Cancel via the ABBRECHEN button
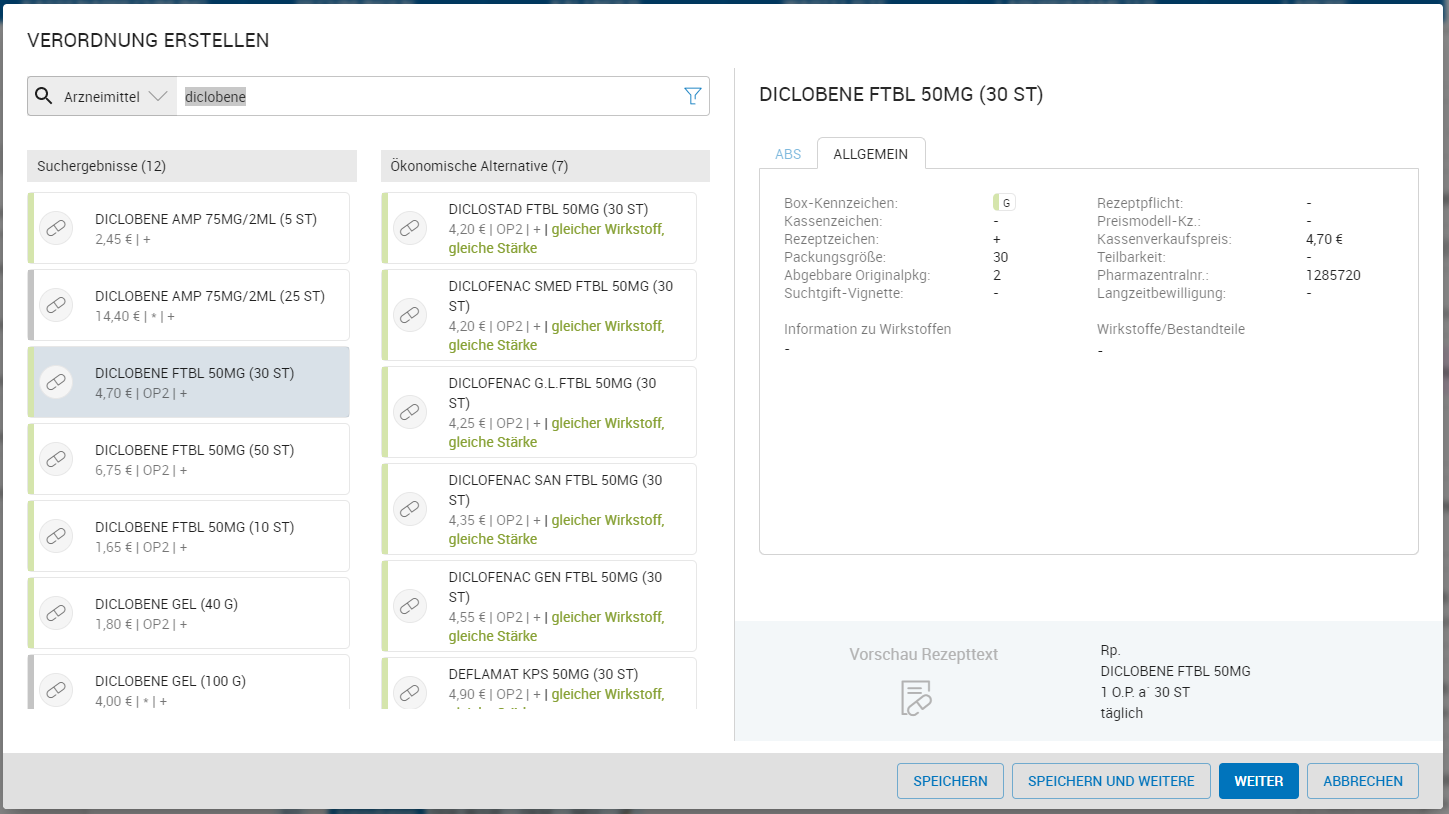 tap(1362, 781)
